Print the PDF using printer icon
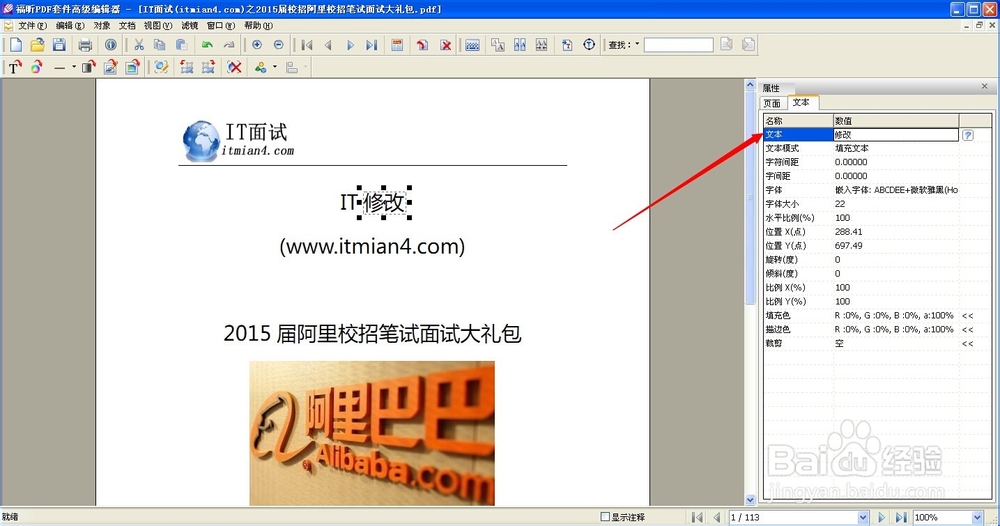Screen dimensions: 1000x526 pos(85,45)
